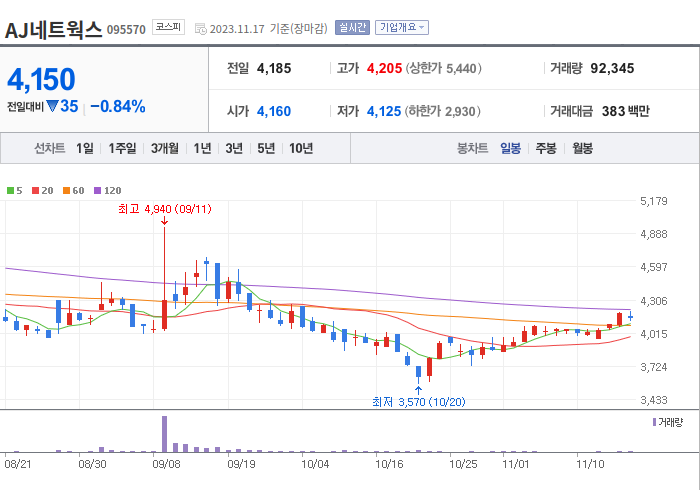Click the 하한가 2,930 lower limit text
This screenshot has height=490, width=700.
(x=443, y=111)
